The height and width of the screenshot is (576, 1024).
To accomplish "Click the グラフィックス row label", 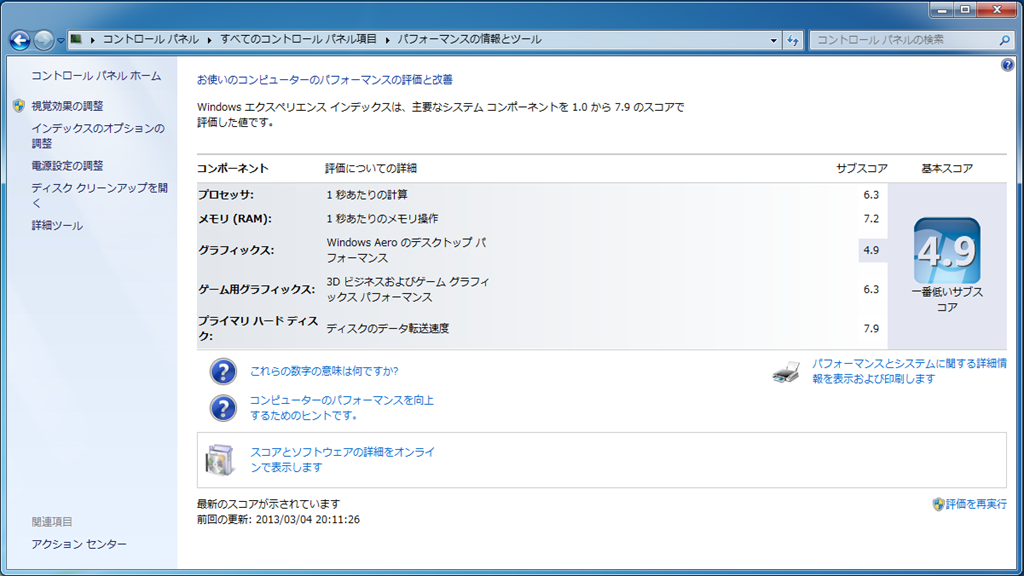I will coord(236,250).
